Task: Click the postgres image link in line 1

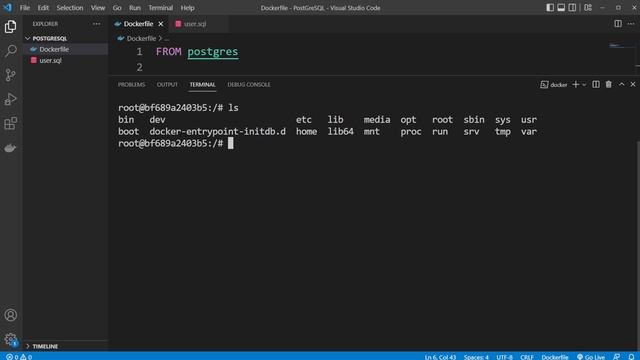Action: [213, 52]
